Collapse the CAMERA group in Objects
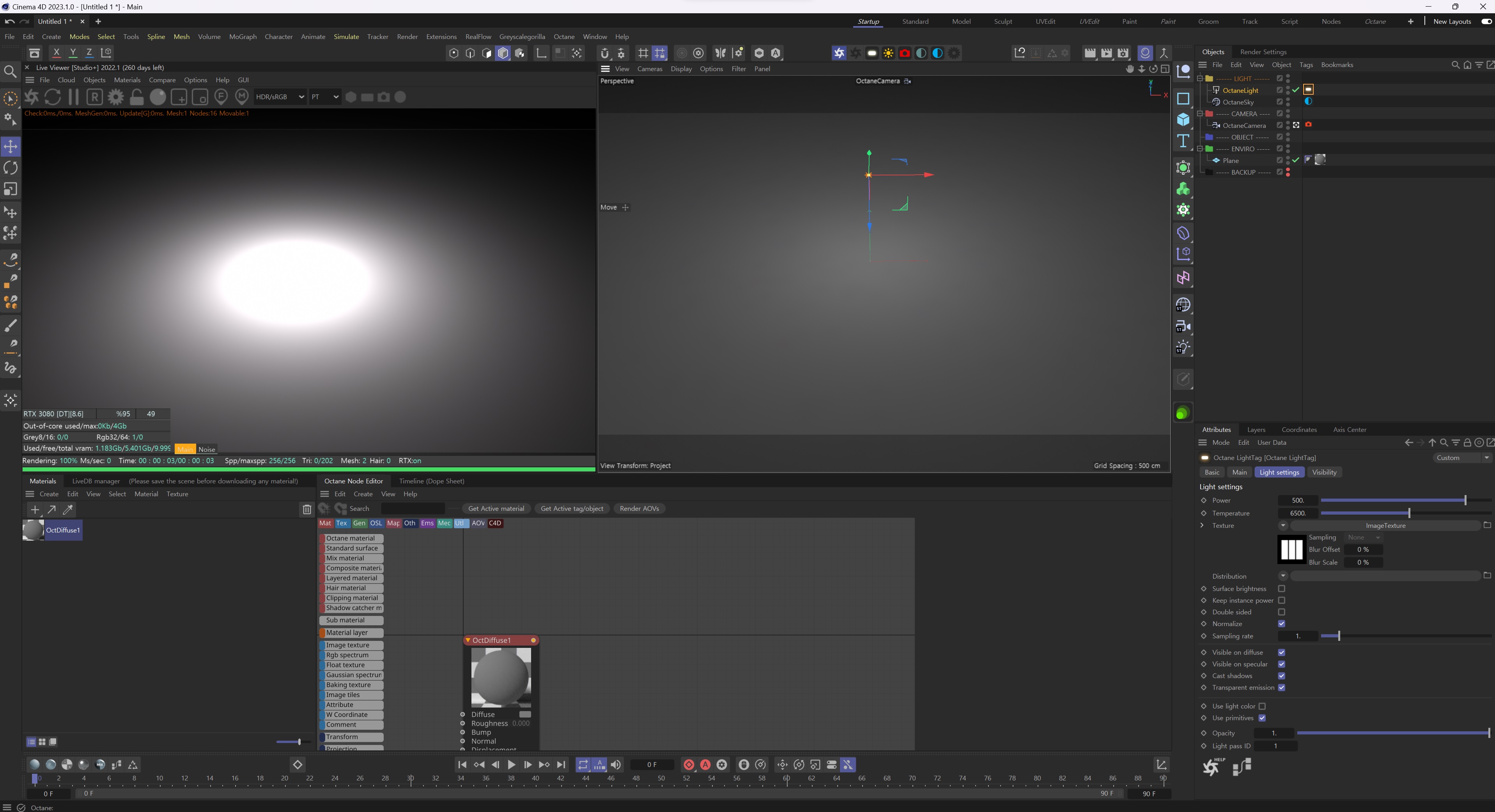This screenshot has height=812, width=1495. pyautogui.click(x=1200, y=114)
